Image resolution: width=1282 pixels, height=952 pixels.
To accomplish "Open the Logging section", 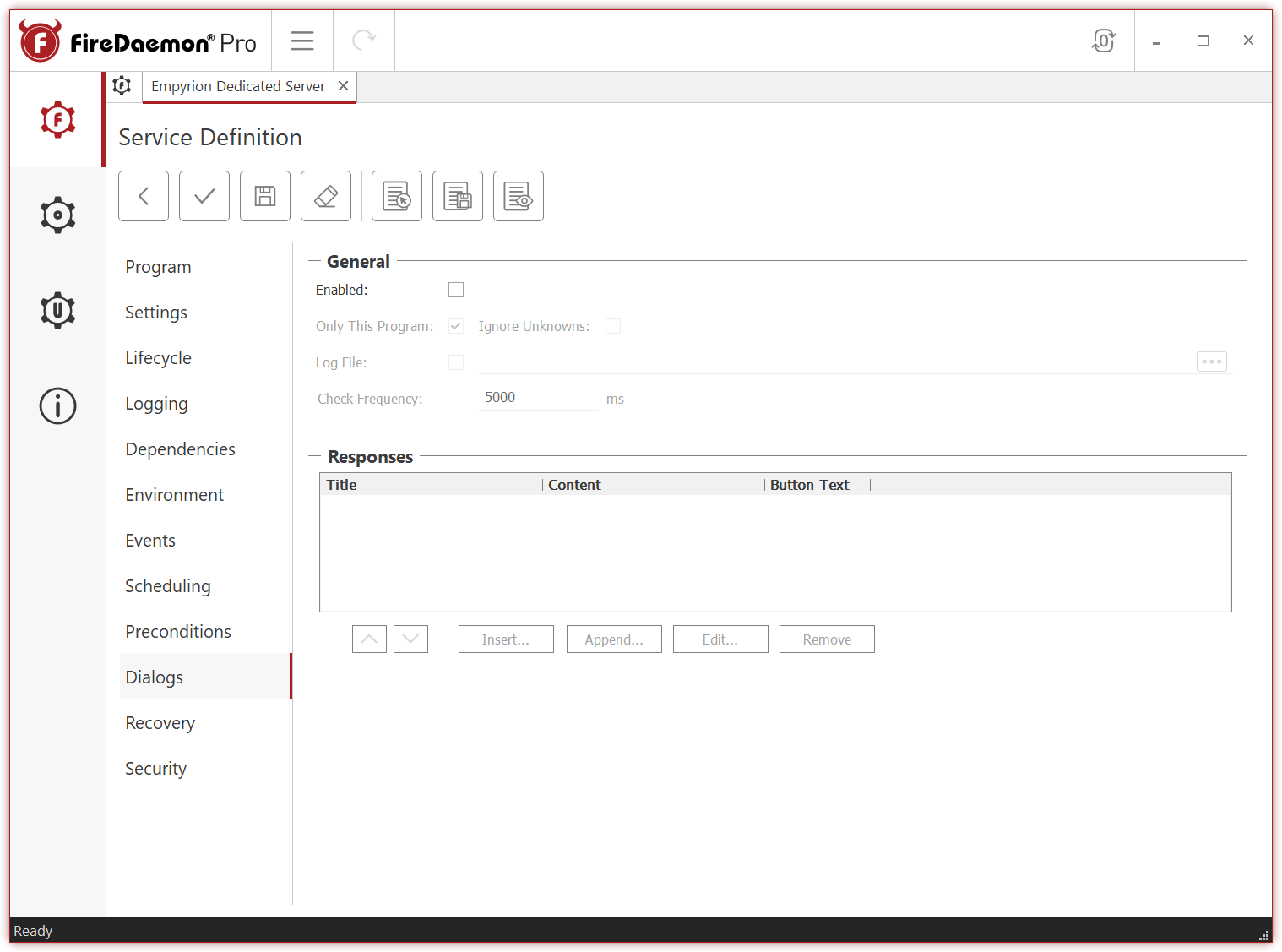I will click(206, 404).
